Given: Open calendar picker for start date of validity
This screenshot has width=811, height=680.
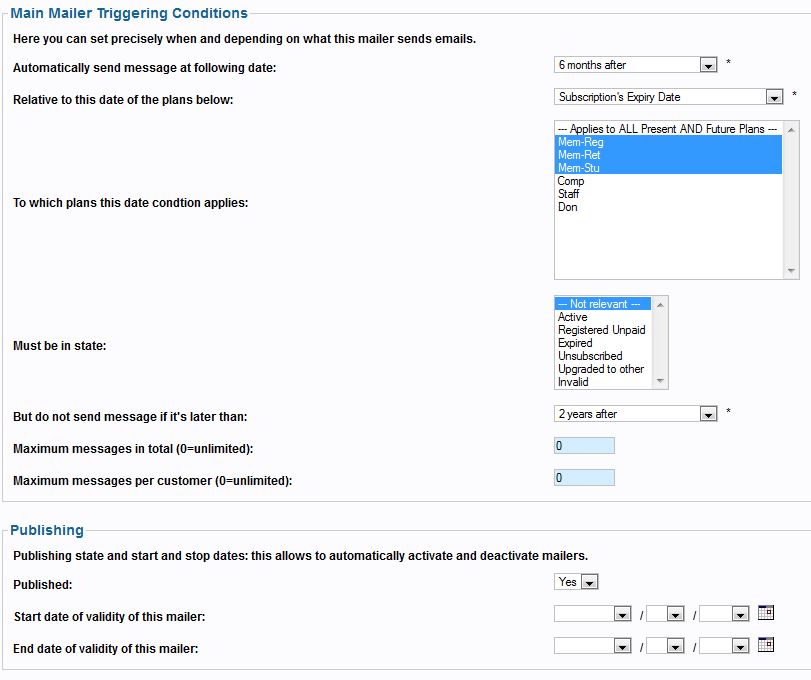Looking at the screenshot, I should 765,613.
